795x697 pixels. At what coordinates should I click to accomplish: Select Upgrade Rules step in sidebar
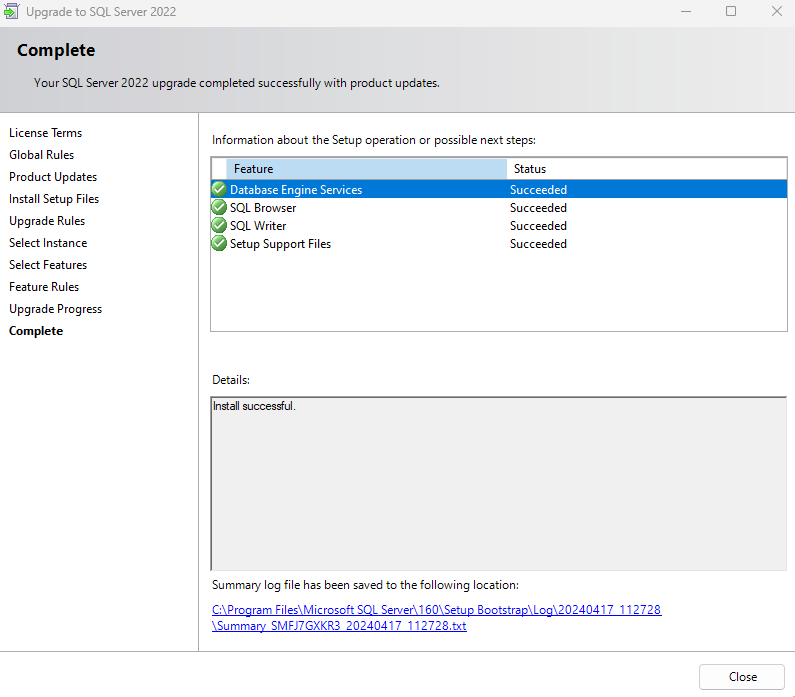point(47,221)
